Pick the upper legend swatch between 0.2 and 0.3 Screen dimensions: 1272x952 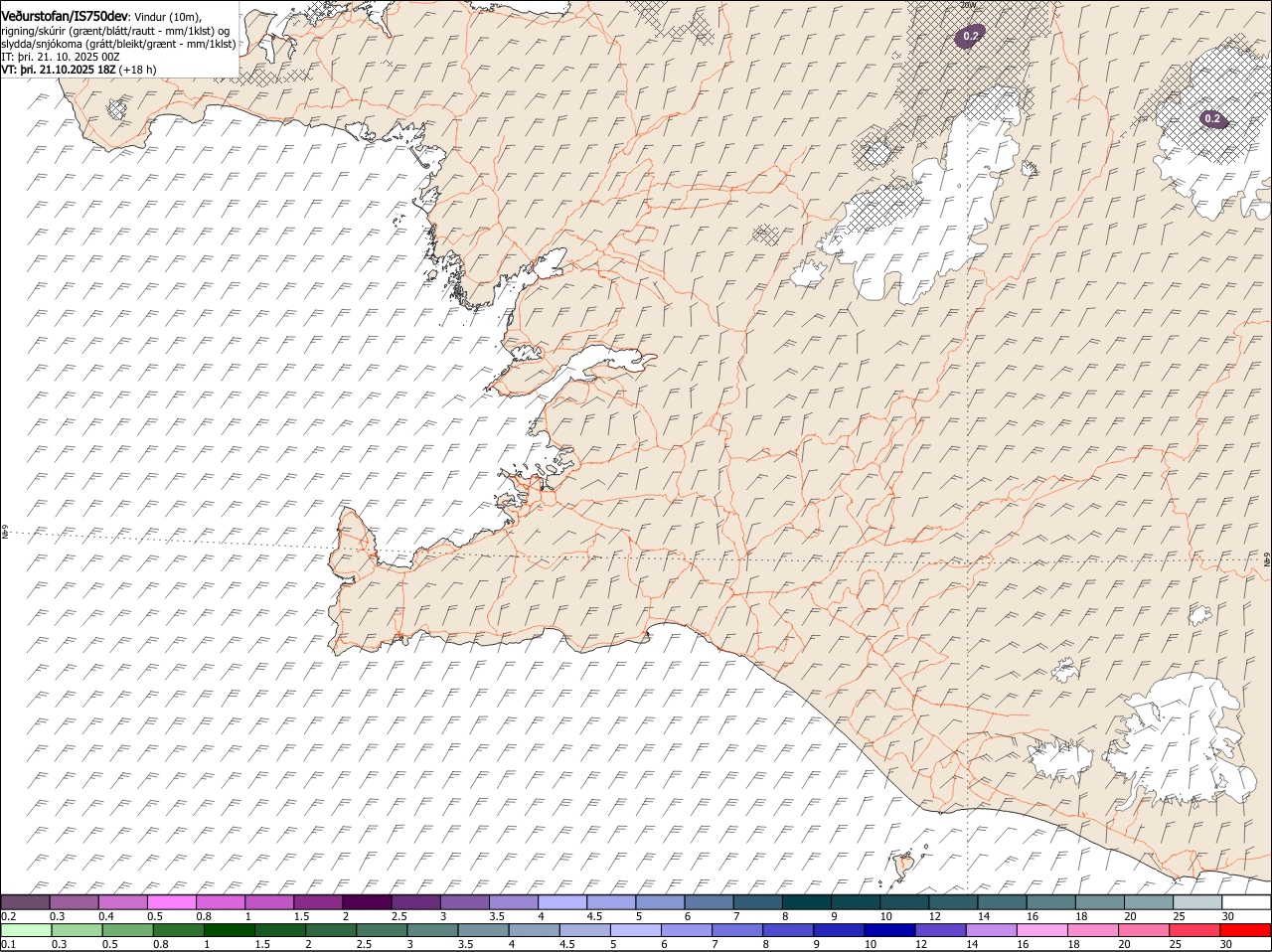click(25, 902)
